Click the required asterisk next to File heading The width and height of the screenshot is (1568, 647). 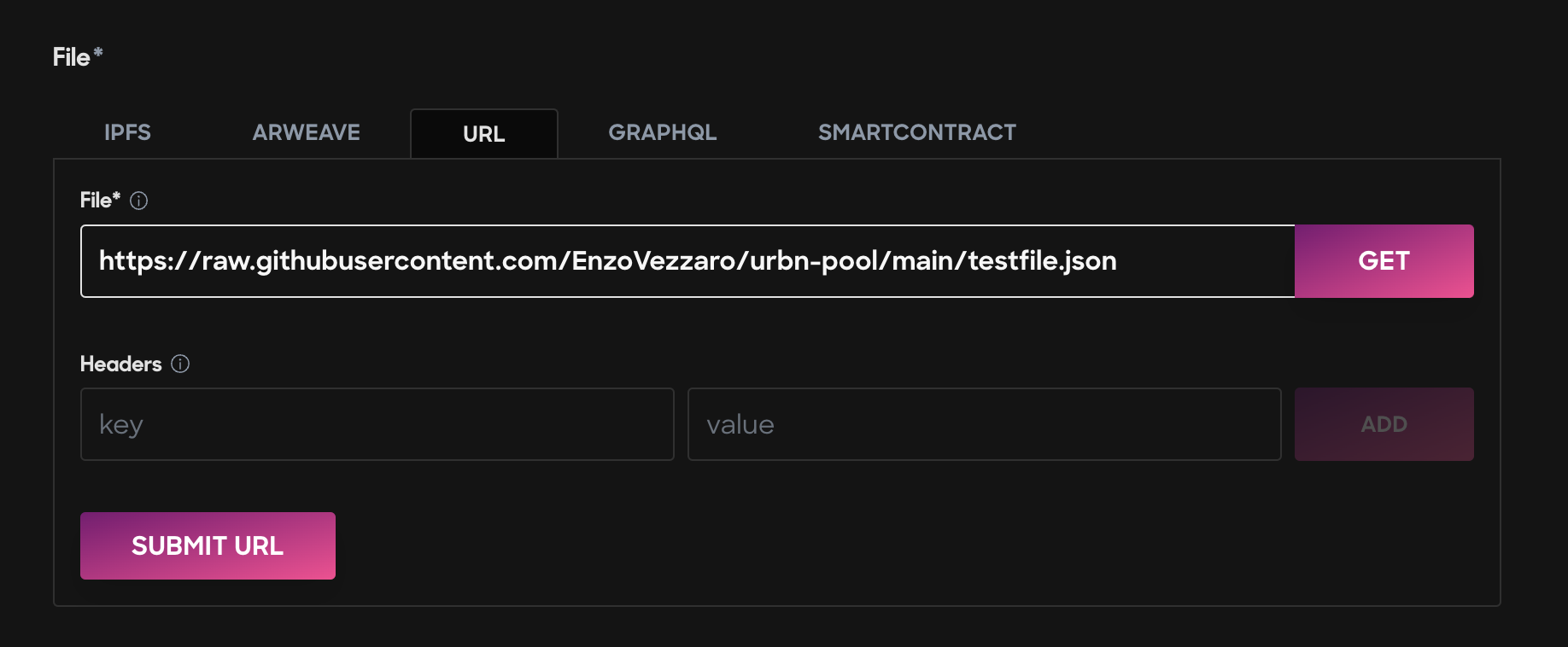[98, 52]
